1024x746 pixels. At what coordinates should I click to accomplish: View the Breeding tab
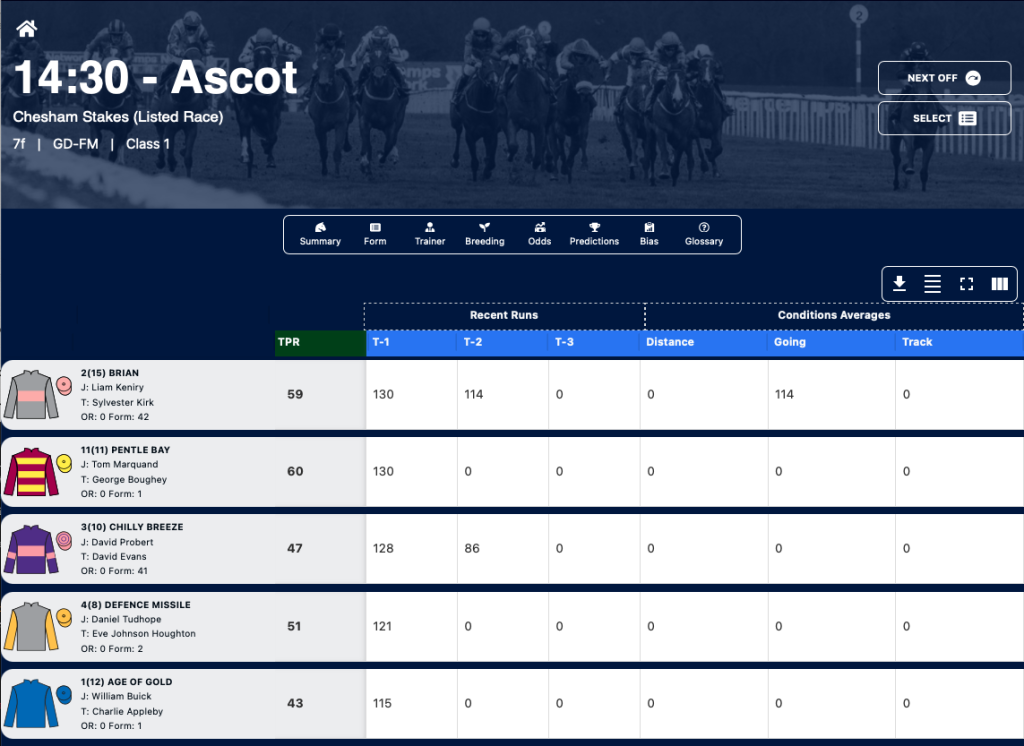pos(485,234)
